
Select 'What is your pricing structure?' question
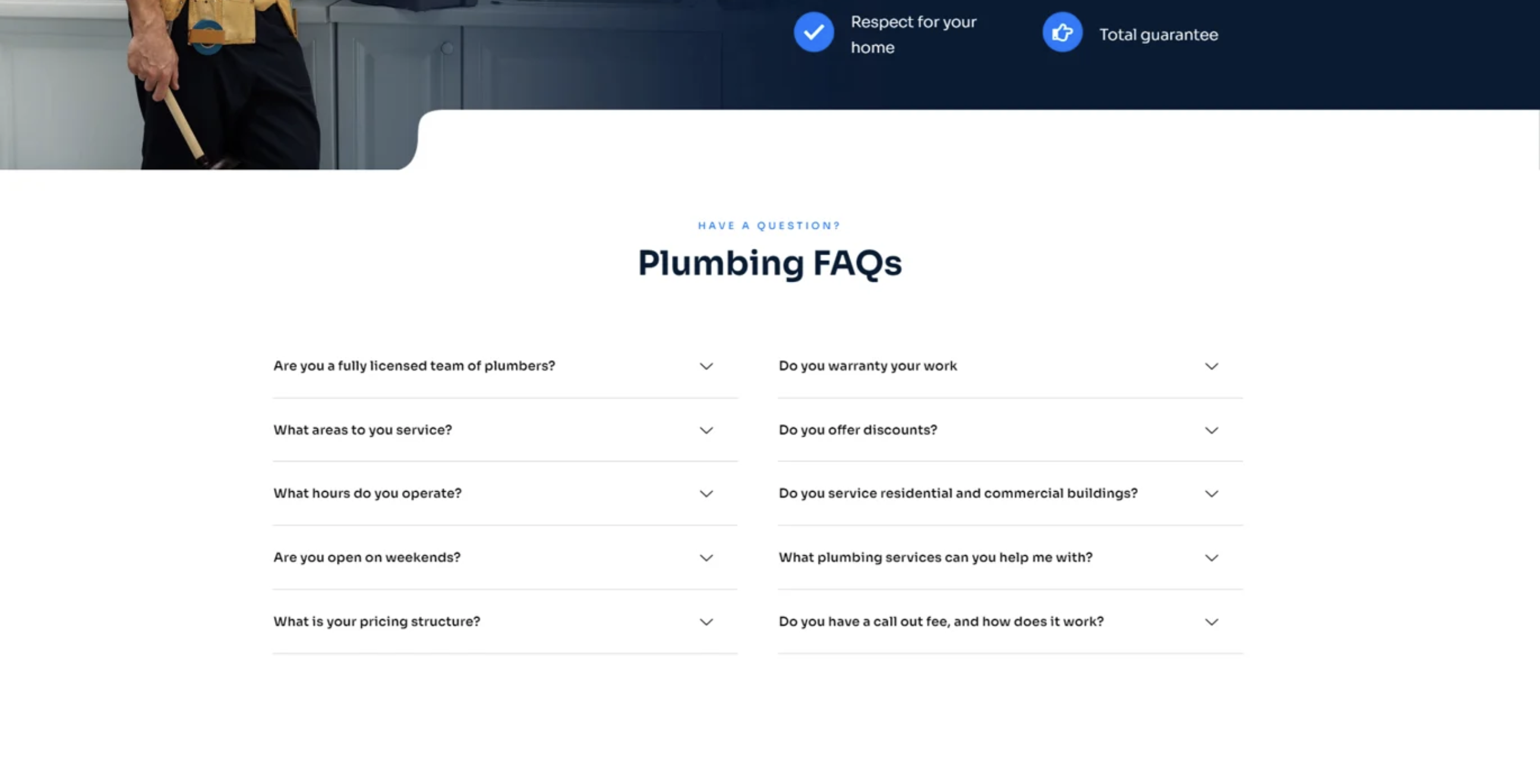click(377, 621)
